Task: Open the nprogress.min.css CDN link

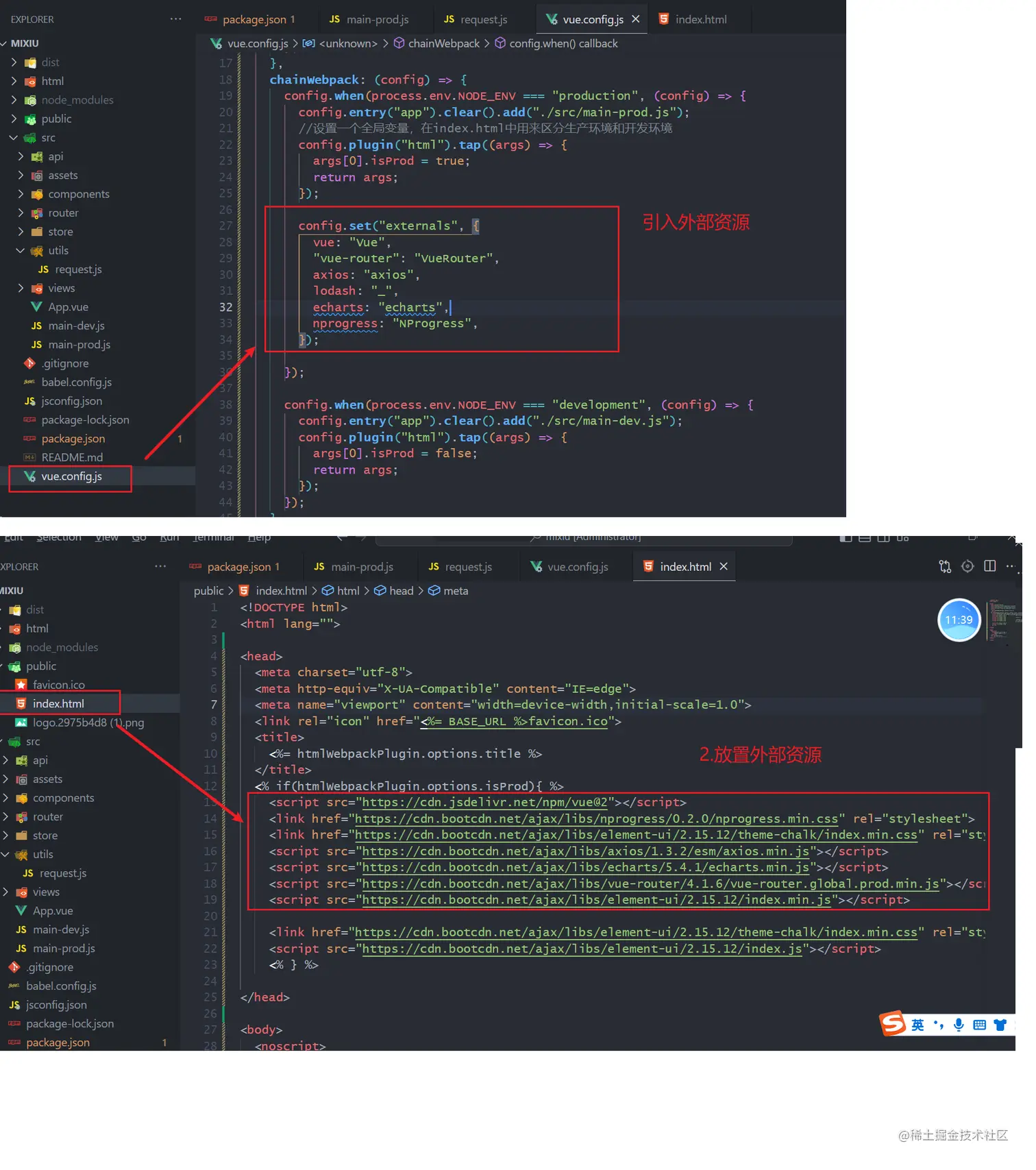Action: tap(596, 818)
